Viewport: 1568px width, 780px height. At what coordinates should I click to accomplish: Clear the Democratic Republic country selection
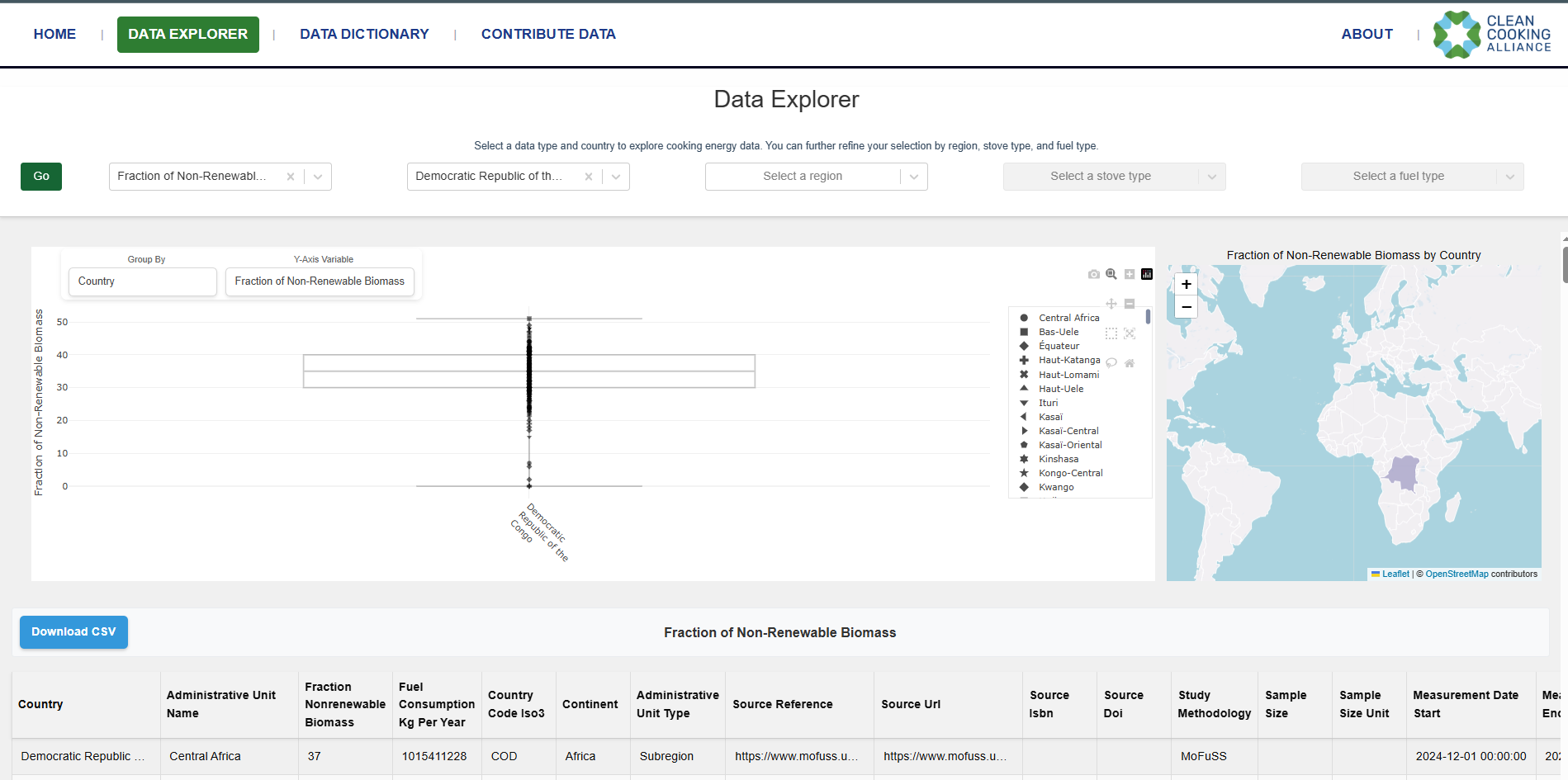click(x=588, y=176)
